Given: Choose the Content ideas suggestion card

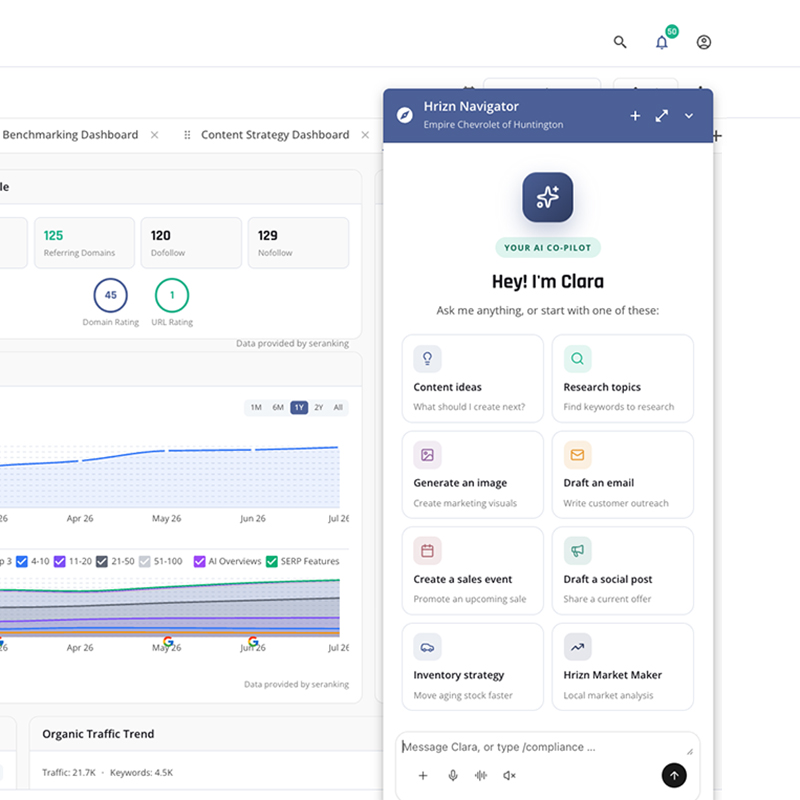Looking at the screenshot, I should click(x=473, y=379).
